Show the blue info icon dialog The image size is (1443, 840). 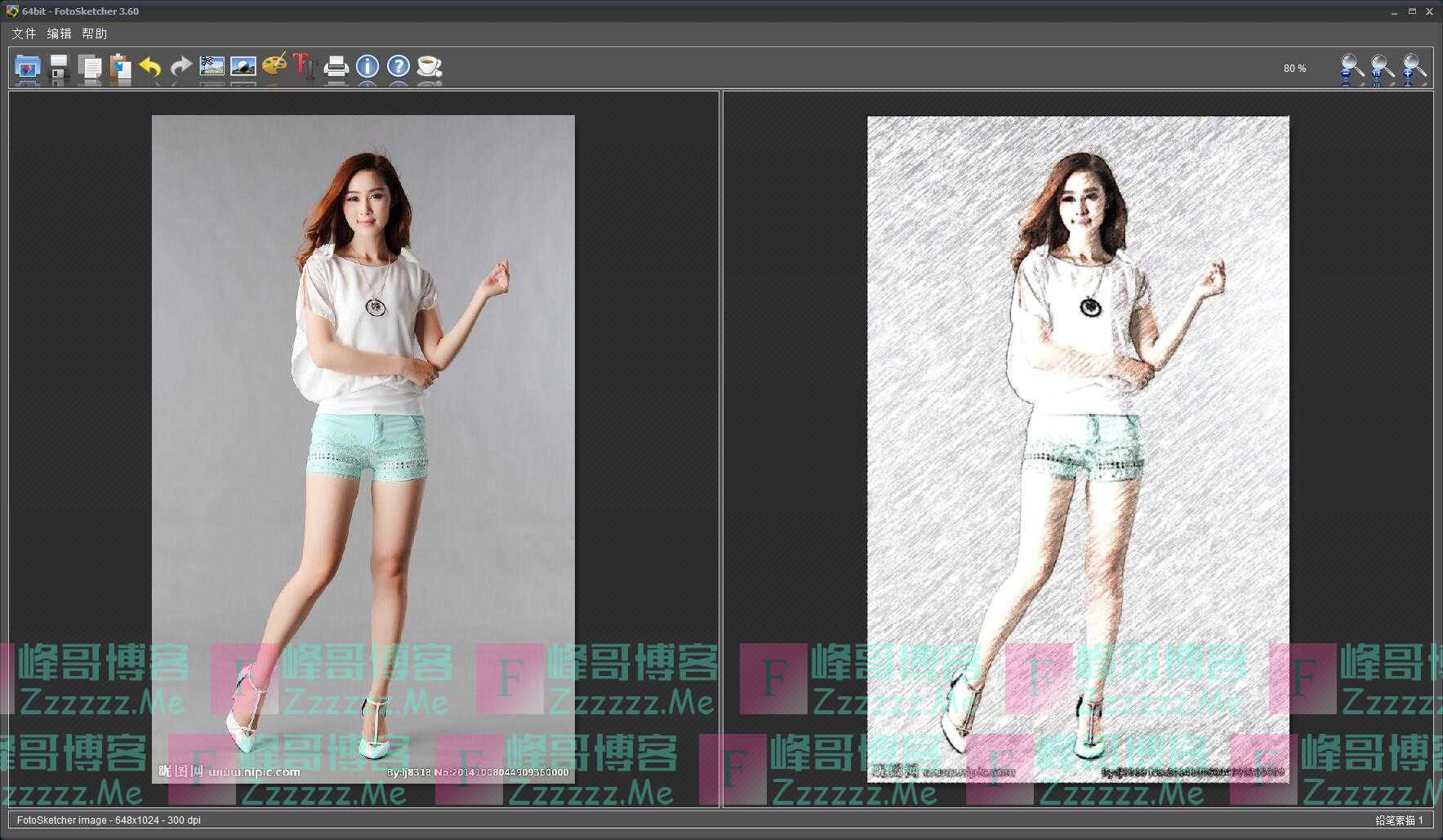pyautogui.click(x=367, y=66)
